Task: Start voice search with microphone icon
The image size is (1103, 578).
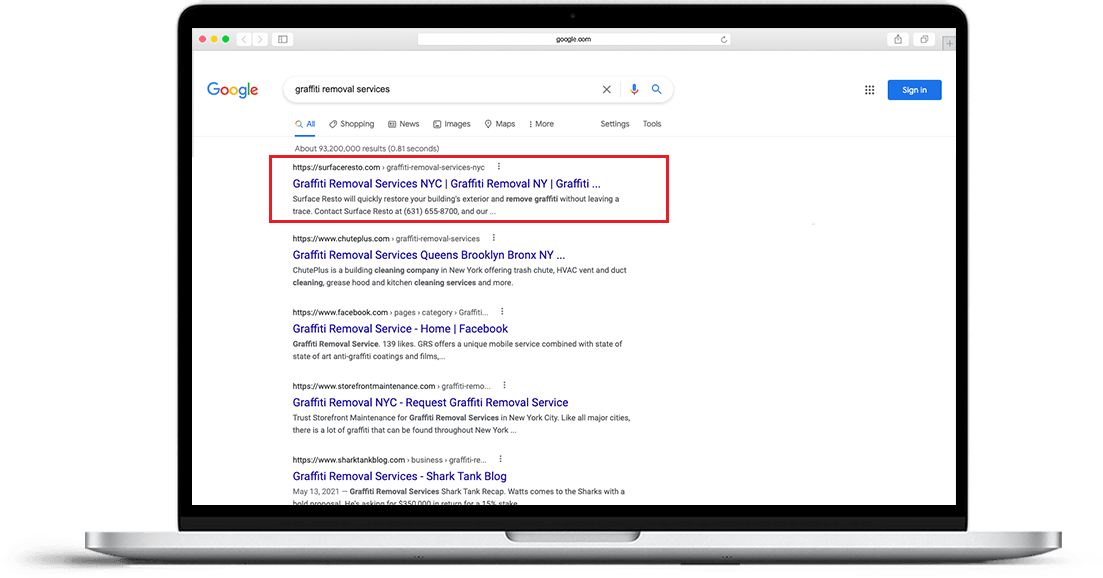Action: [634, 89]
